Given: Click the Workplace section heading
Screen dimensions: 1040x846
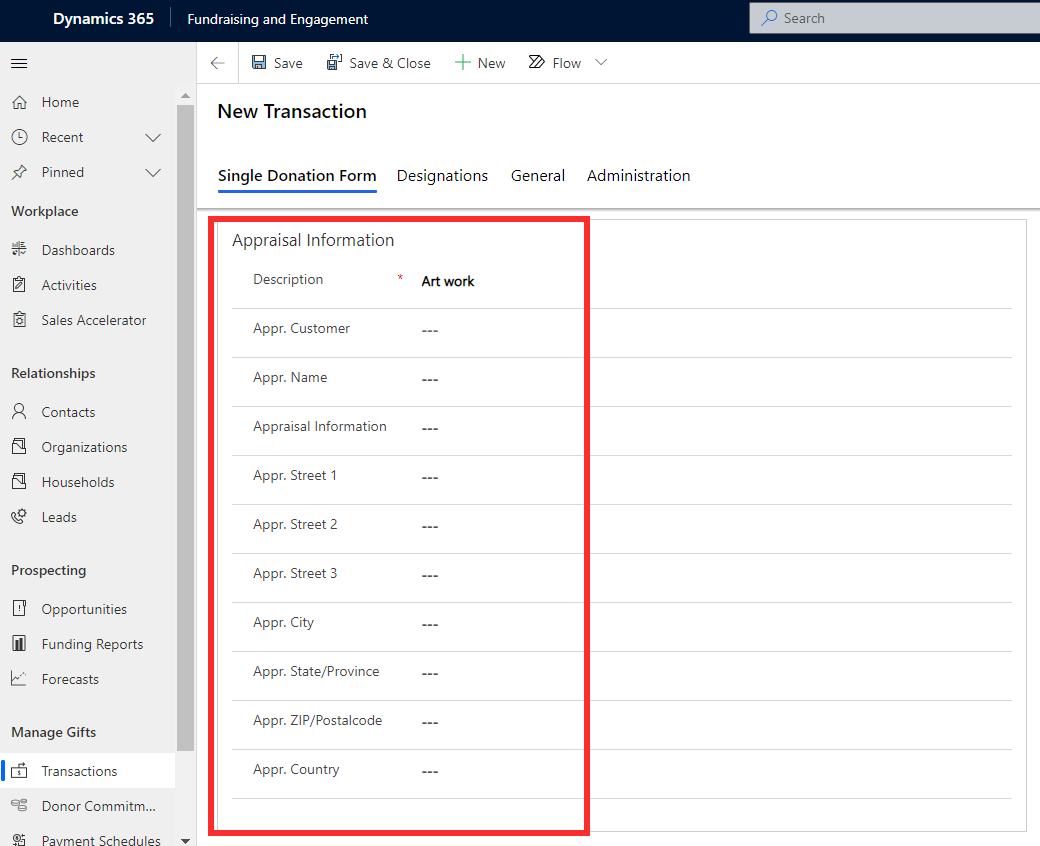Looking at the screenshot, I should coord(44,212).
